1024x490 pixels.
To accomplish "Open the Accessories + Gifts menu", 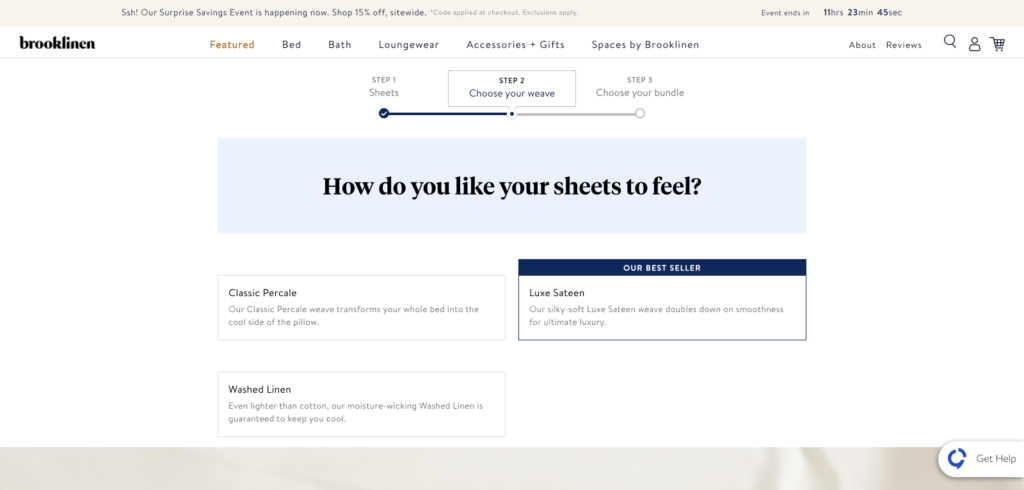I will tap(515, 44).
